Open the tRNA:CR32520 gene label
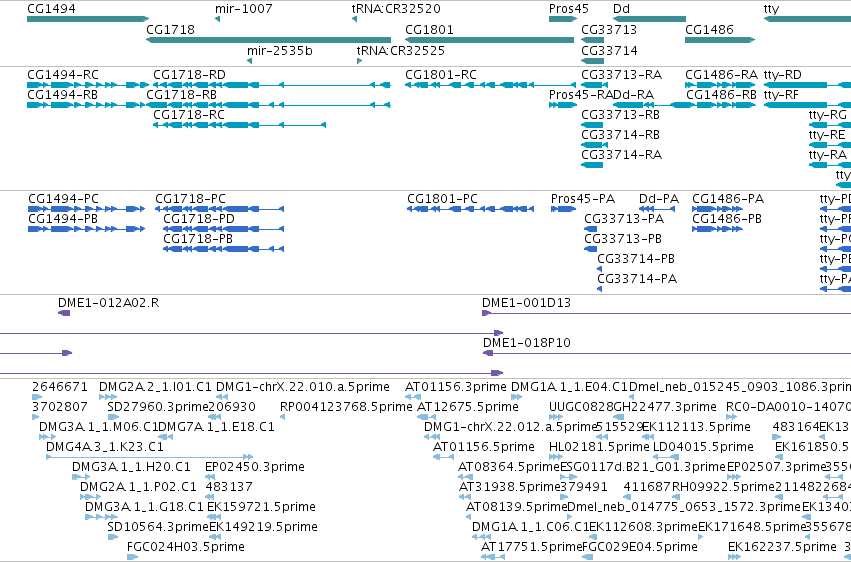This screenshot has height=562, width=851. [x=396, y=9]
